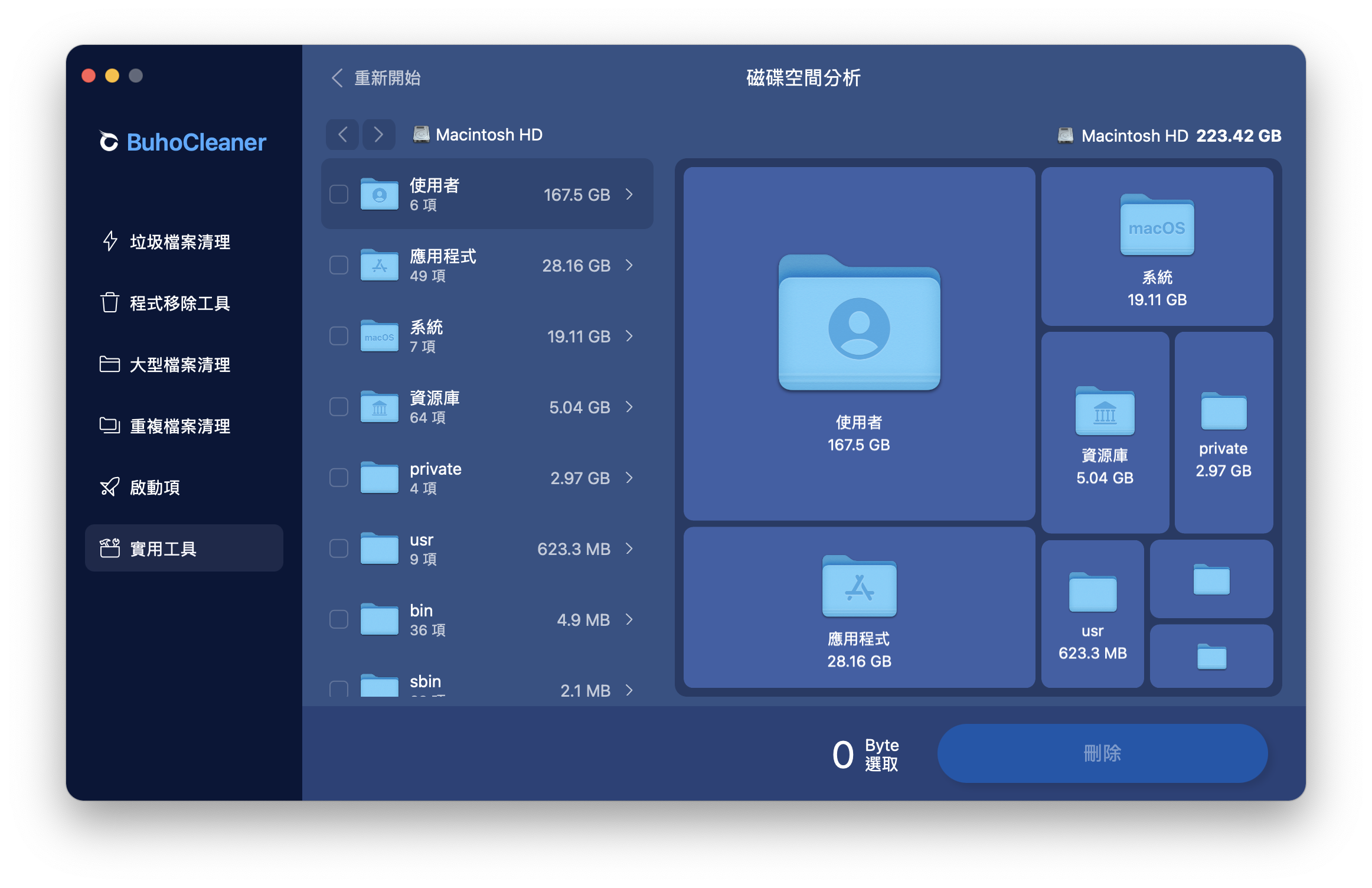This screenshot has width=1372, height=888.
Task: Check the 應用程式 folder checkbox
Action: click(339, 265)
